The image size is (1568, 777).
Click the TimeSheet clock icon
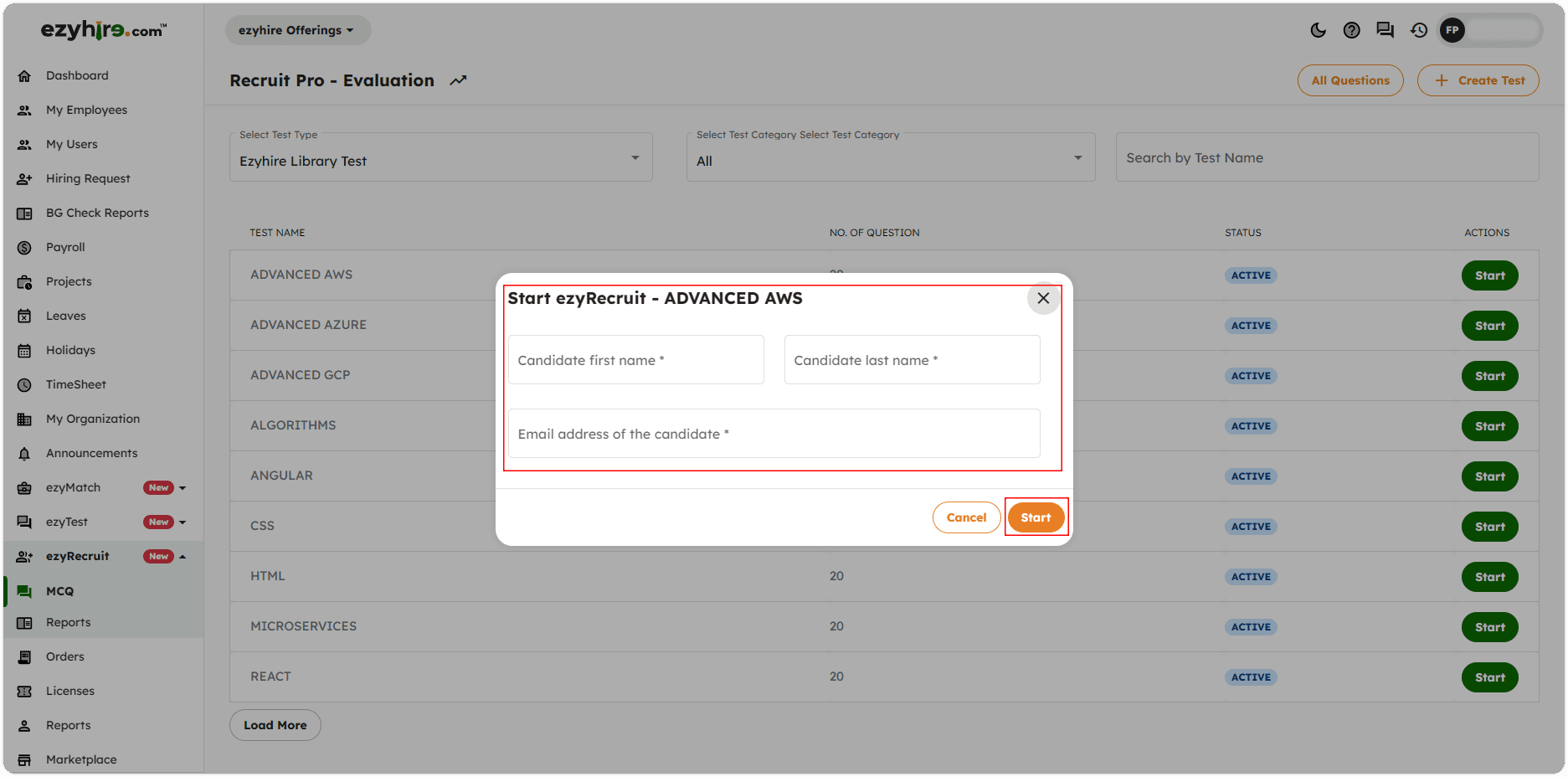pos(24,384)
